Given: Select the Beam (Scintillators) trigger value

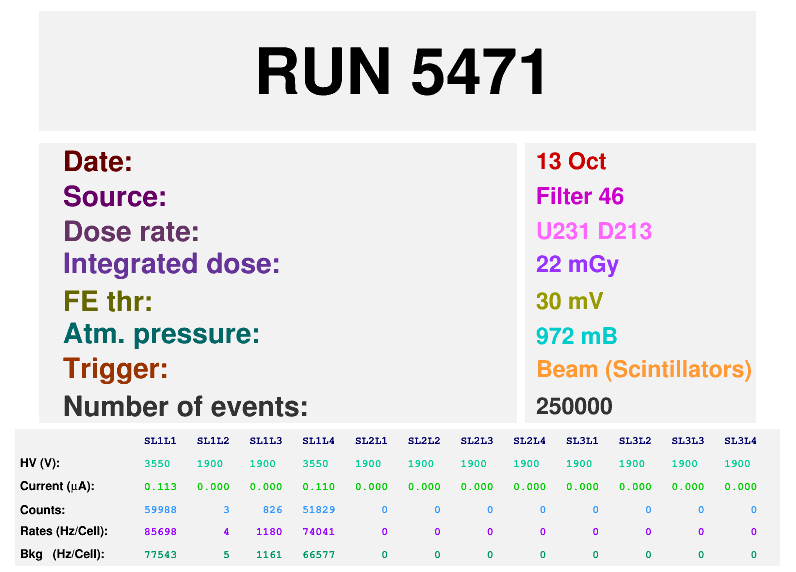Looking at the screenshot, I should (643, 370).
